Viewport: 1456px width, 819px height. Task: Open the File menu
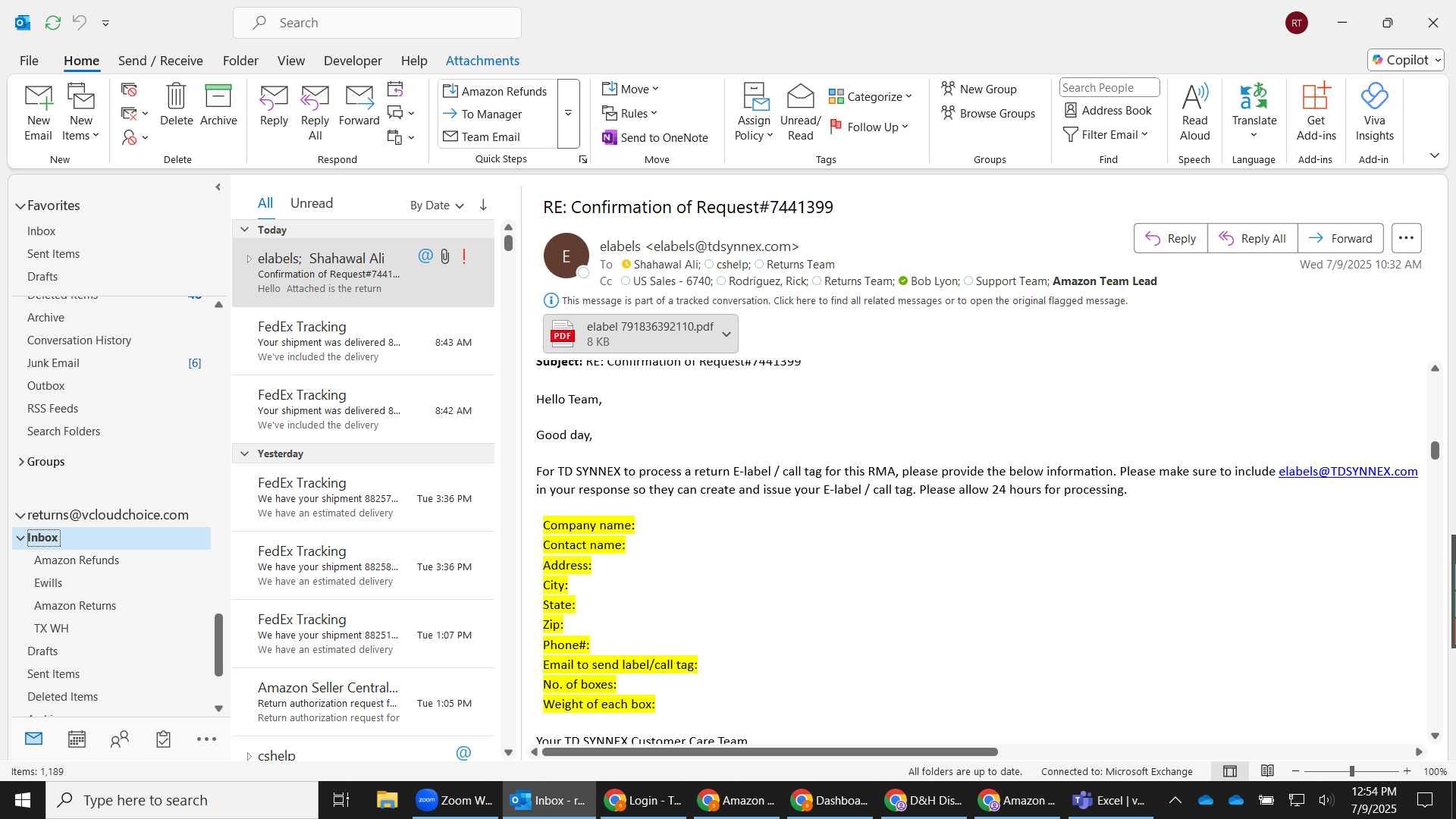(29, 60)
